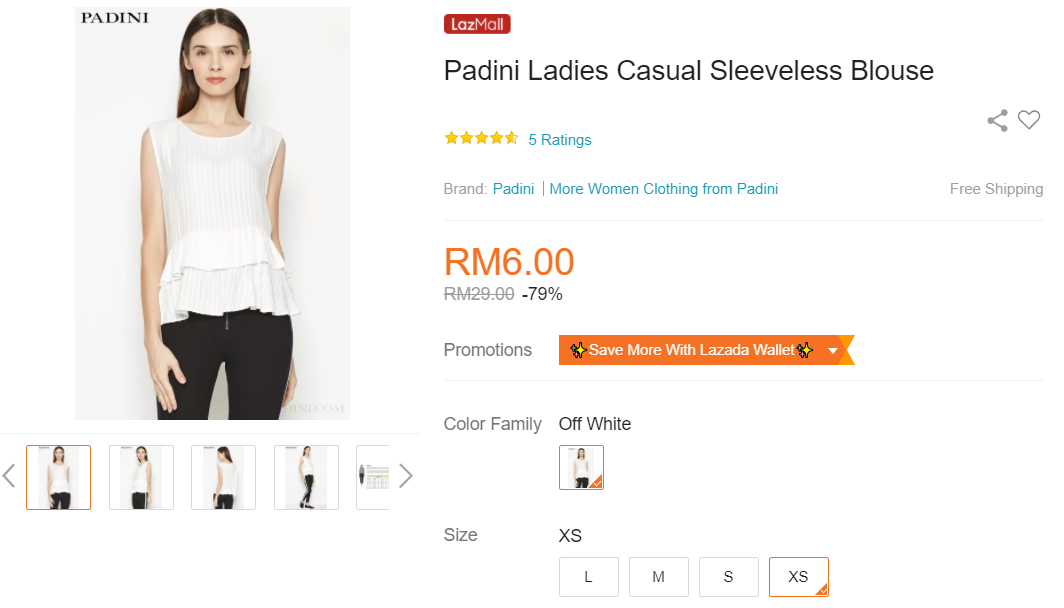Image resolution: width=1064 pixels, height=608 pixels.
Task: Open the Padini brand link
Action: 513,189
